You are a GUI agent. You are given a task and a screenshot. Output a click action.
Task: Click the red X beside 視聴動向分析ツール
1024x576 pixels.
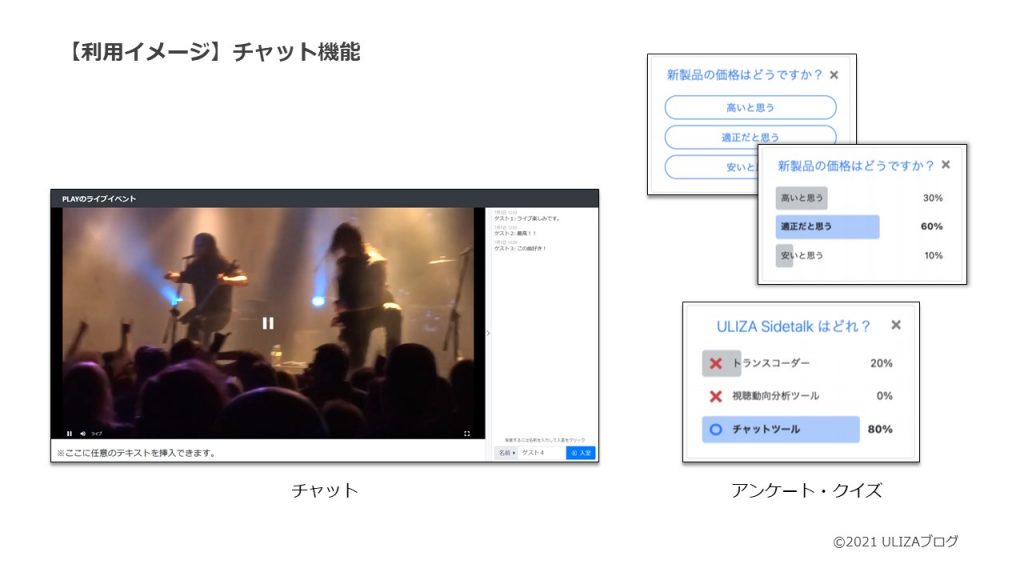(715, 396)
